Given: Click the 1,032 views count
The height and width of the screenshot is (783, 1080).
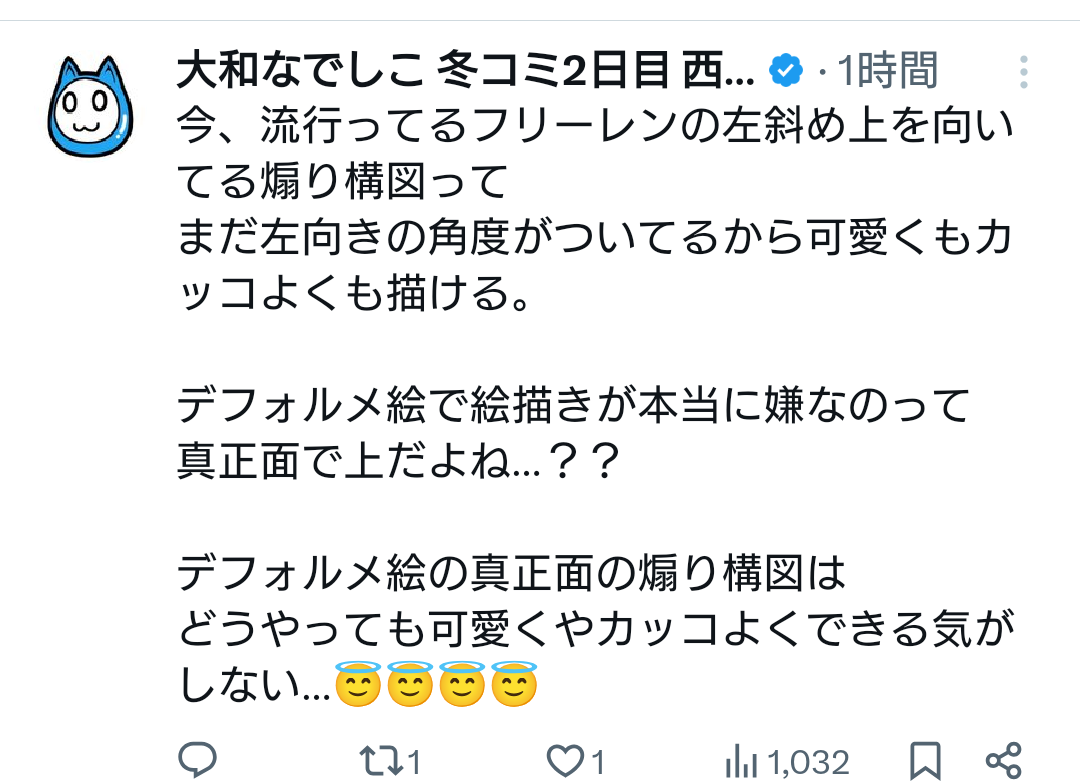Looking at the screenshot, I should 811,763.
